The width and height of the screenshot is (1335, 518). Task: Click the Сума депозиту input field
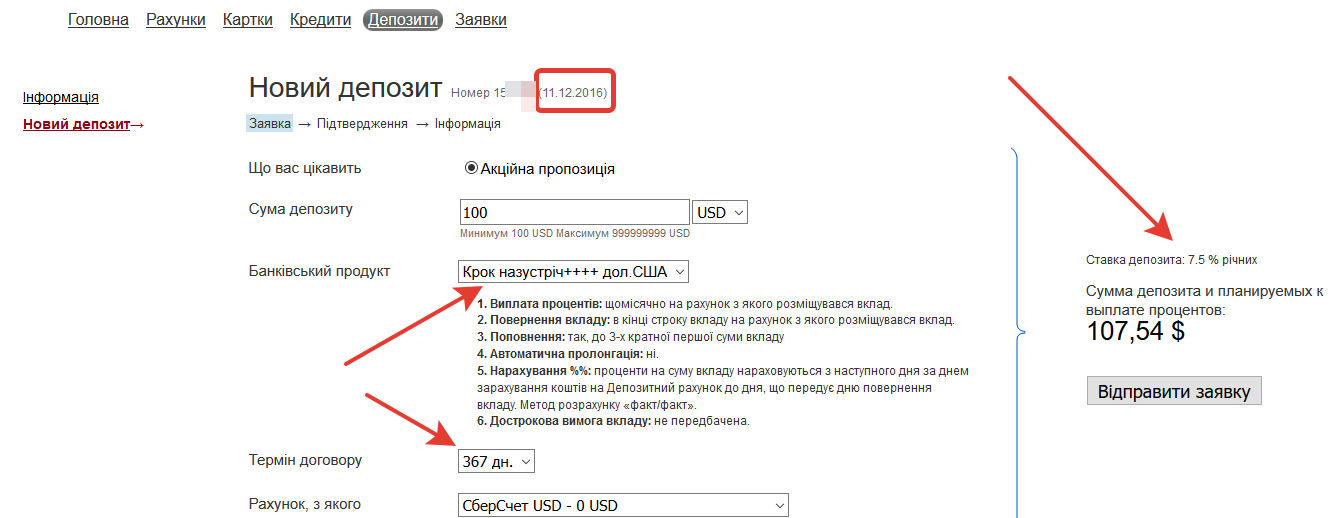click(574, 213)
